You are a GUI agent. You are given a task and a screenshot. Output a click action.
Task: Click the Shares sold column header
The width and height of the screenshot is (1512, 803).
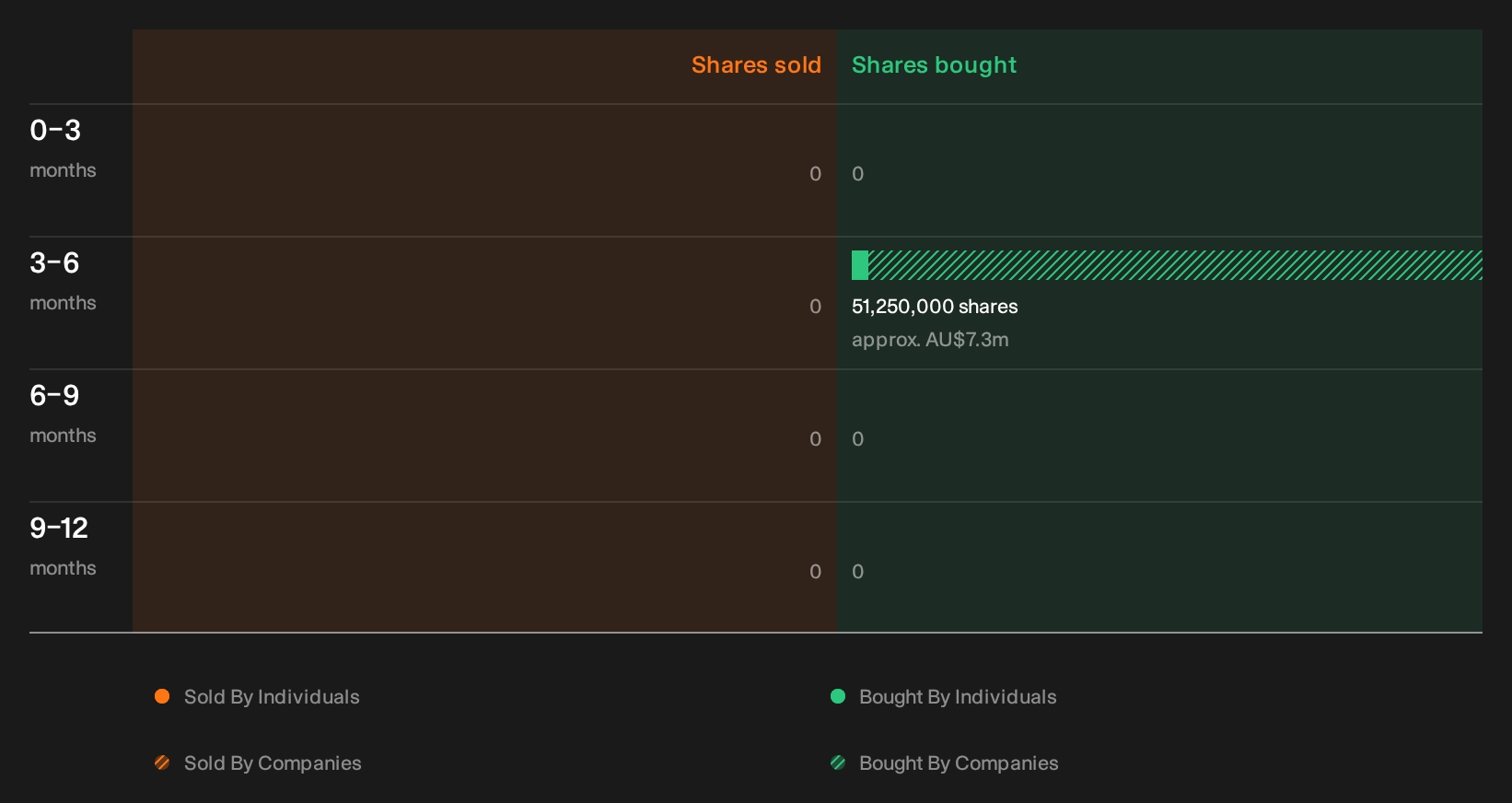click(756, 65)
